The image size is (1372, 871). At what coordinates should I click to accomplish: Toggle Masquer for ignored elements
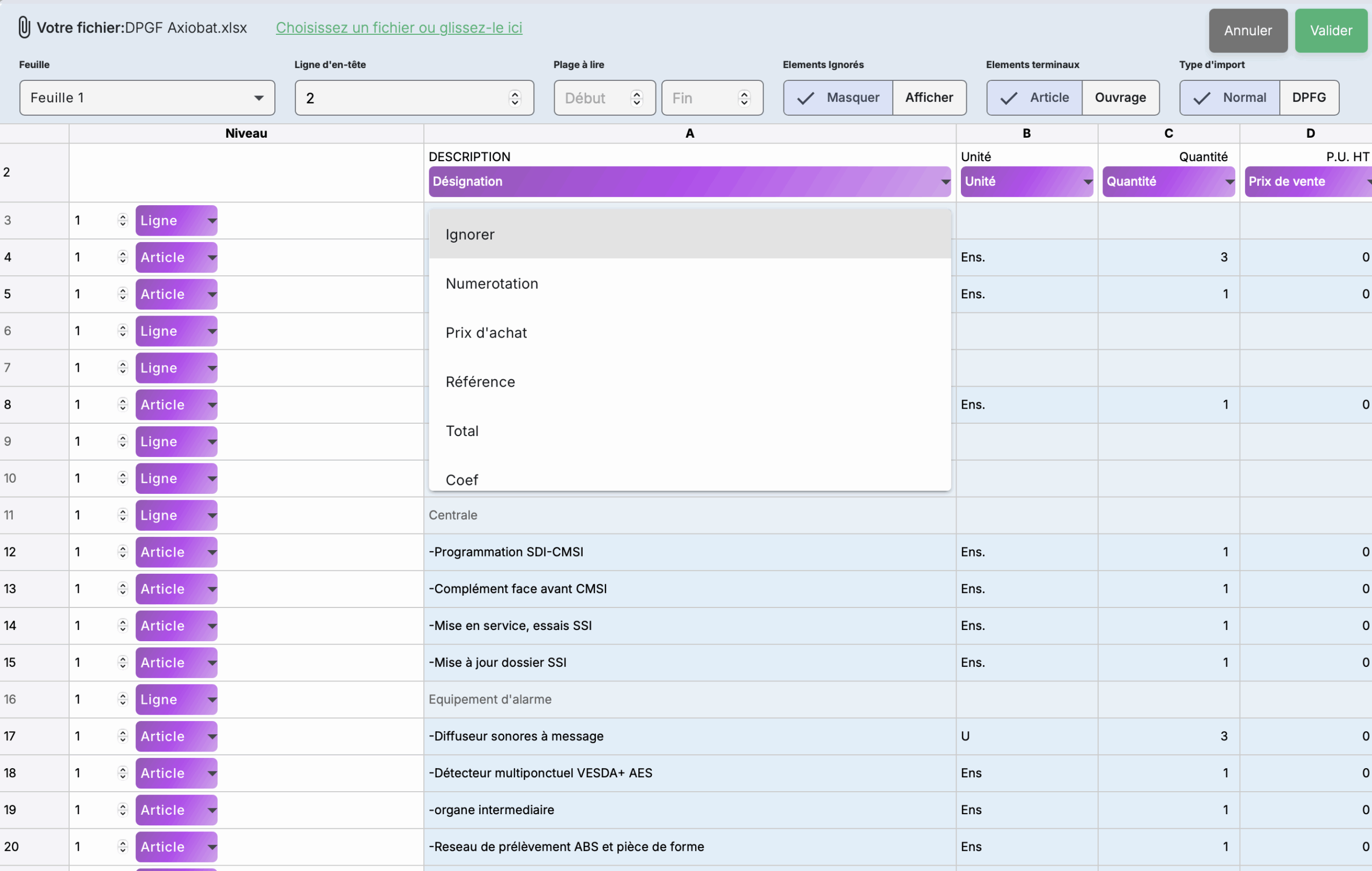(838, 97)
